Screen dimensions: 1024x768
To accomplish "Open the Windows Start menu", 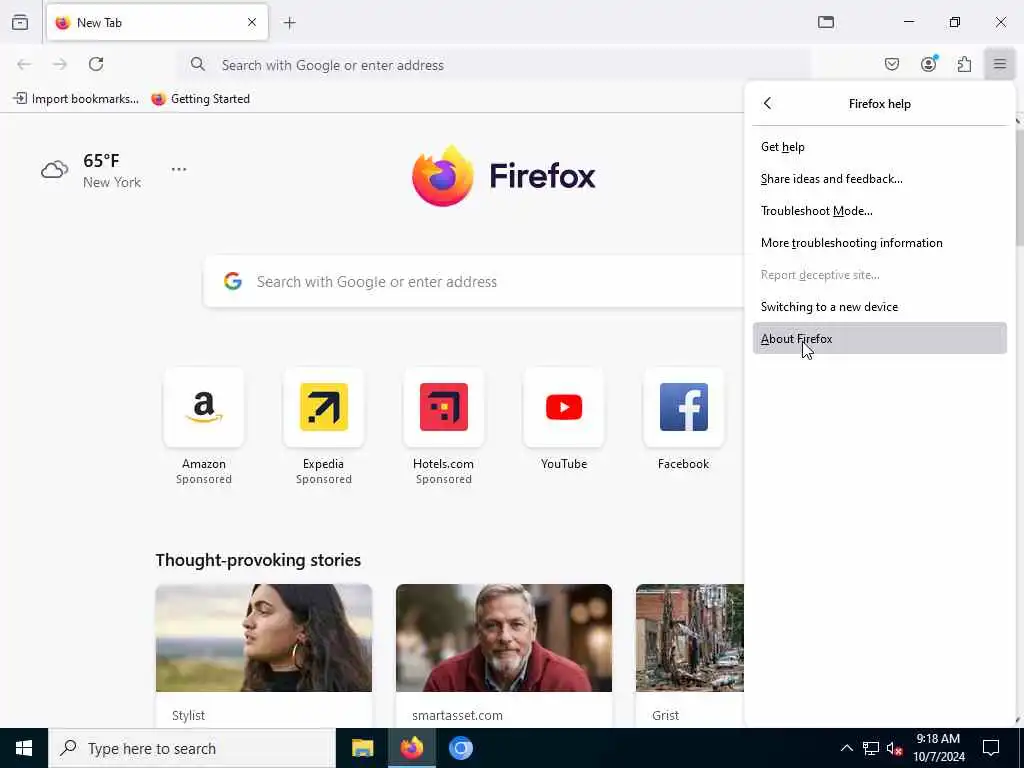I will point(24,748).
